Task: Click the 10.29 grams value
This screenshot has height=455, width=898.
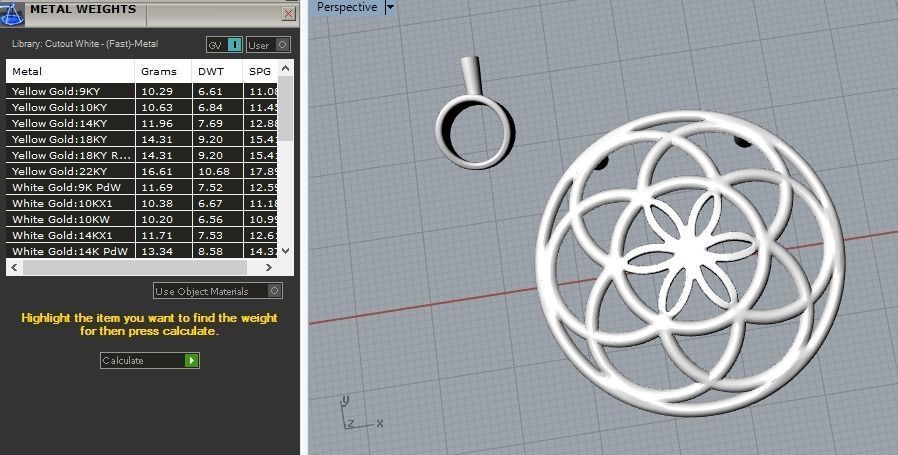Action: (156, 91)
